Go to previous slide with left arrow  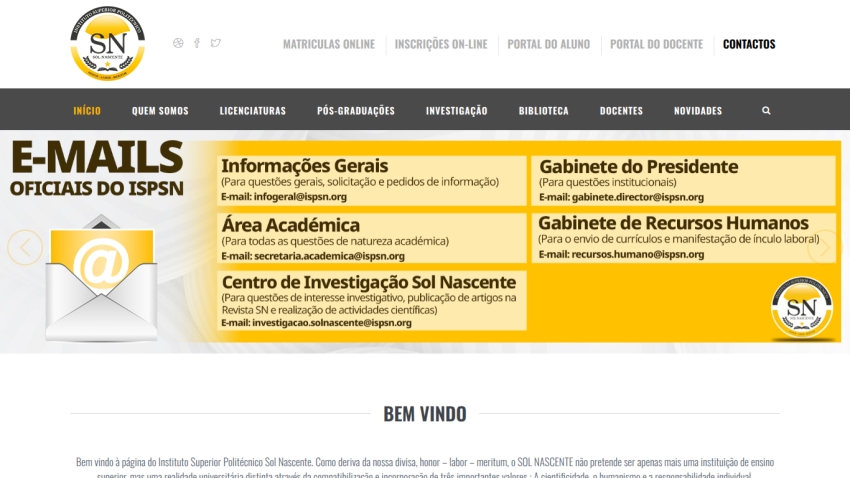25,248
